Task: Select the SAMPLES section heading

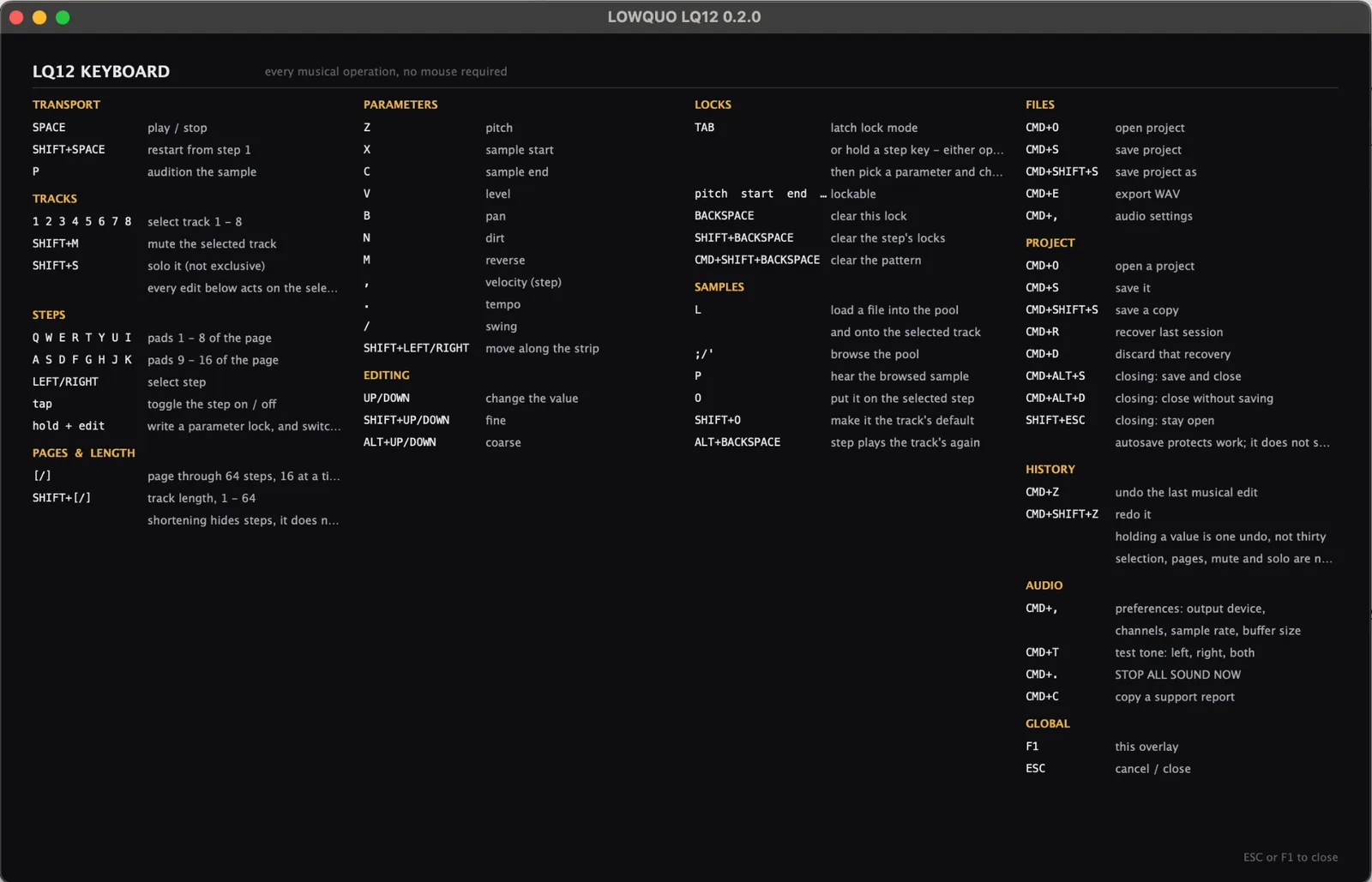Action: (719, 287)
